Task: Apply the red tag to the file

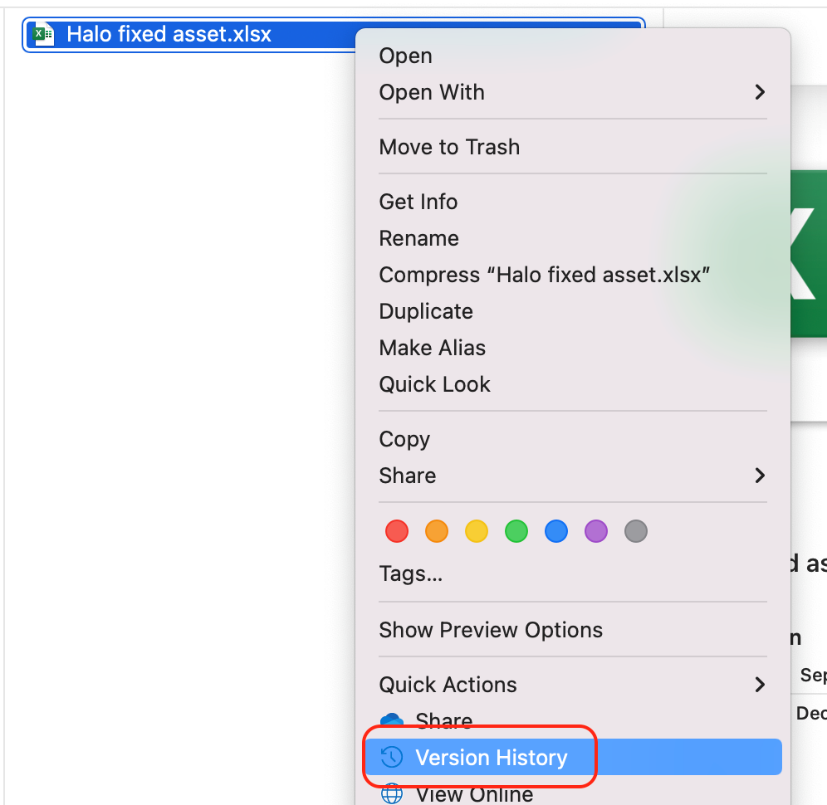Action: pyautogui.click(x=396, y=531)
